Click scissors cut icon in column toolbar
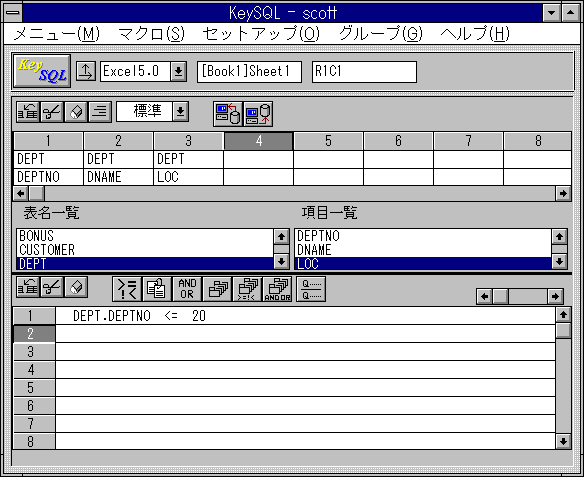 point(52,112)
